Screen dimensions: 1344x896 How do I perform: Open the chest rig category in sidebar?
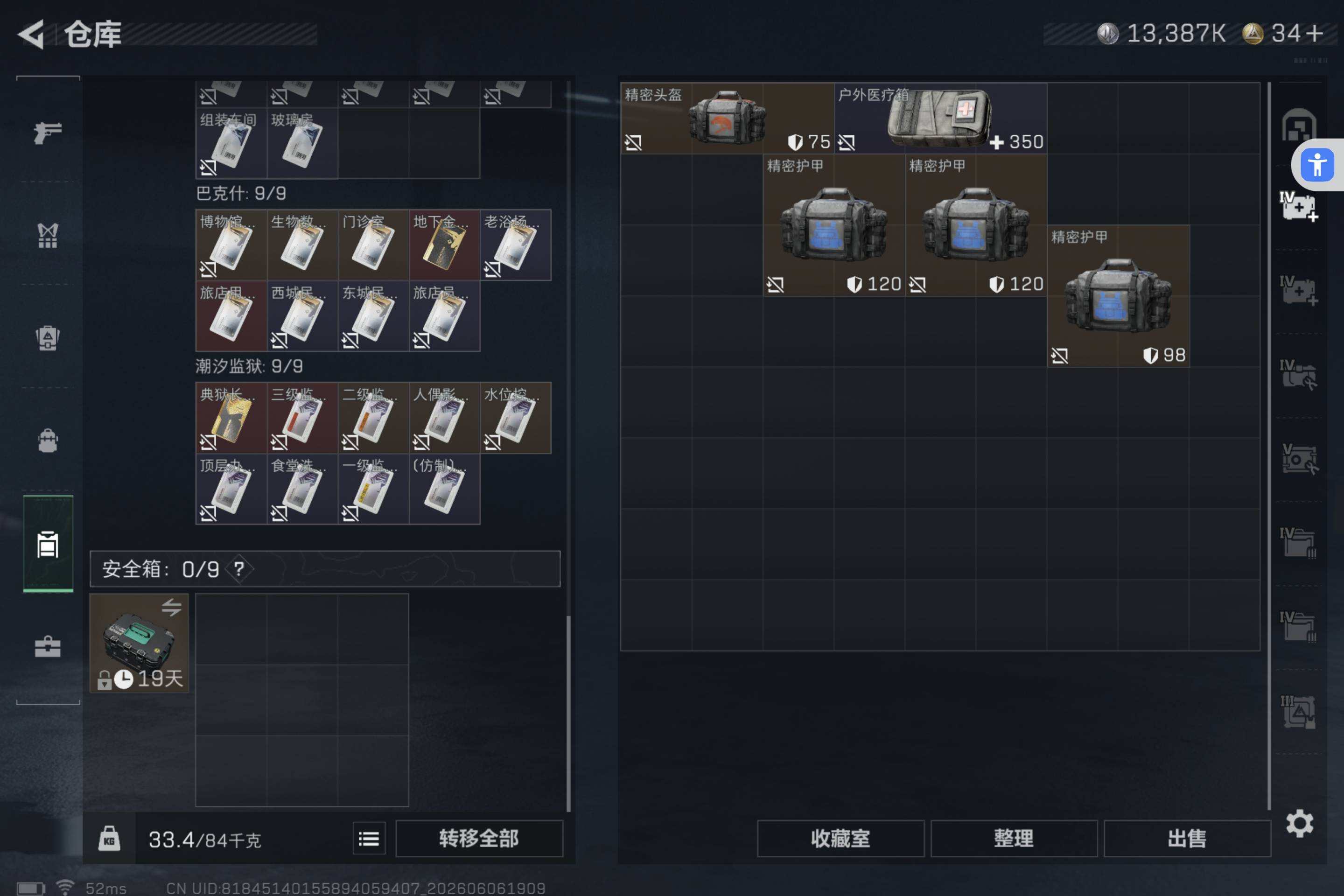coord(48,235)
